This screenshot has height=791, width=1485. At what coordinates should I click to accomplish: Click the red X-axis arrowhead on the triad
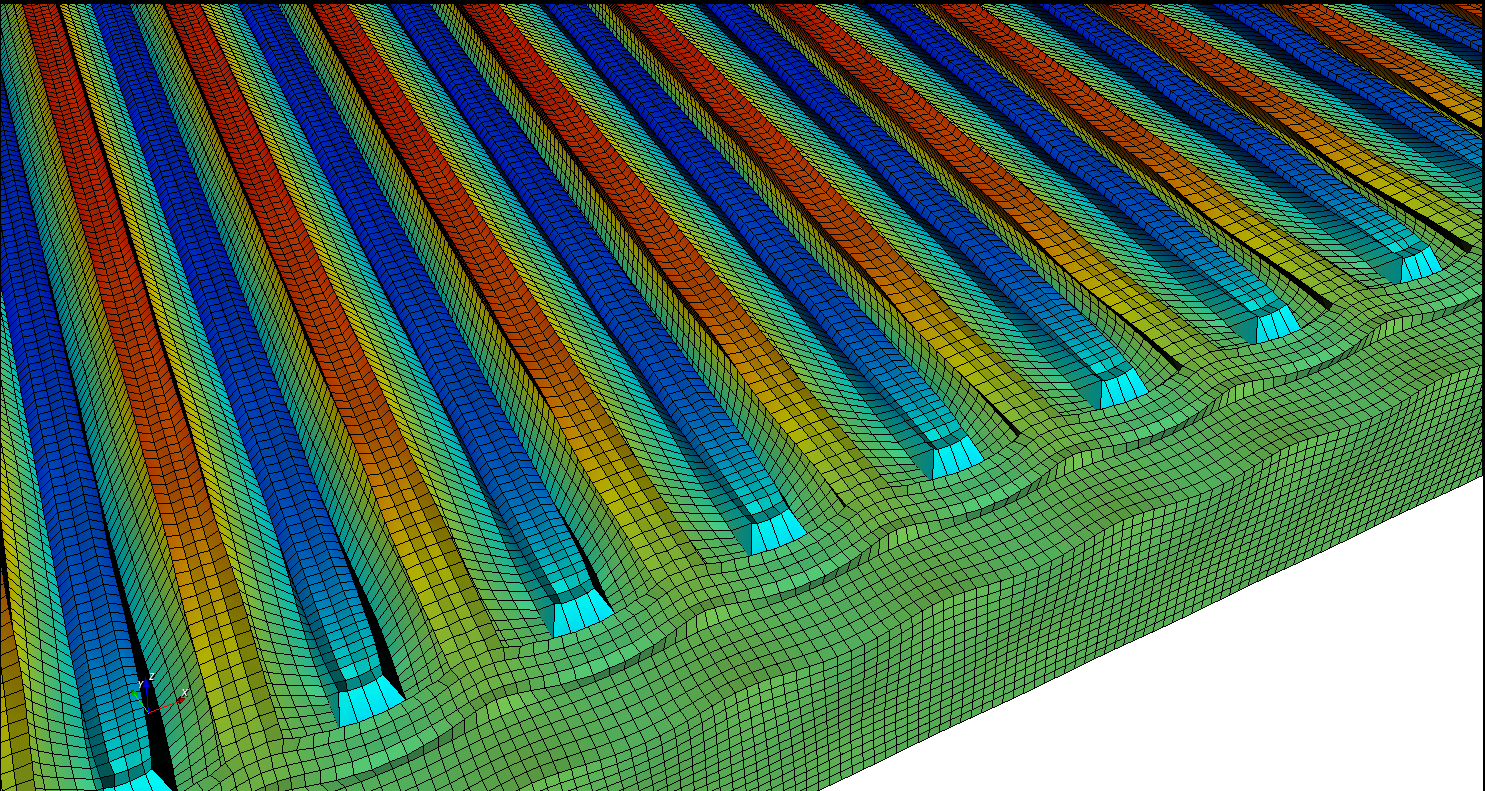179,699
